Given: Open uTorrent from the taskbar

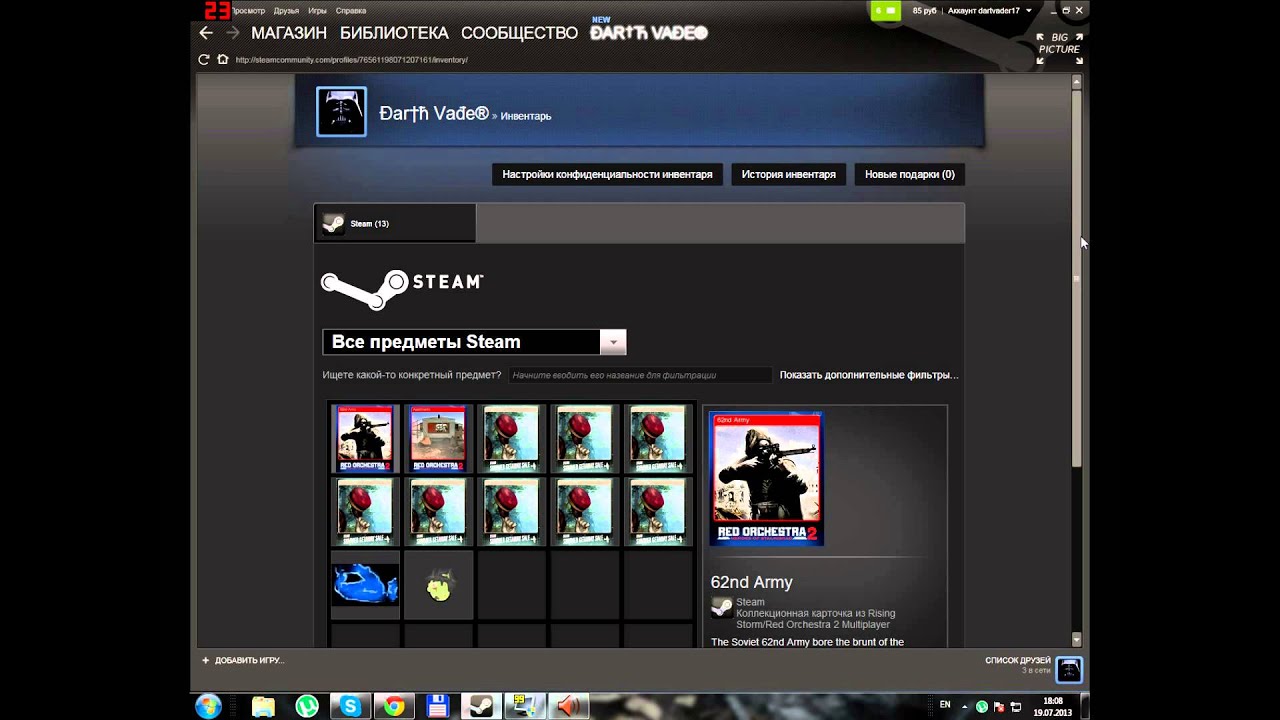Looking at the screenshot, I should 307,707.
